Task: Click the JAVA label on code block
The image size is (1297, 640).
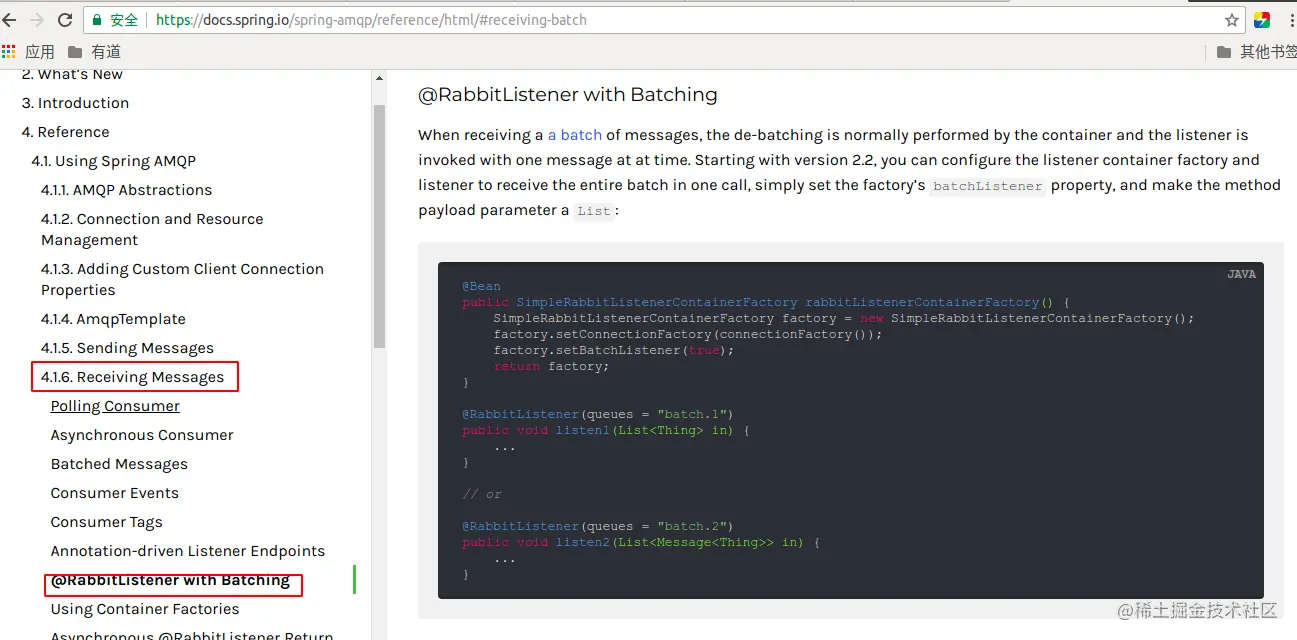Action: tap(1241, 274)
